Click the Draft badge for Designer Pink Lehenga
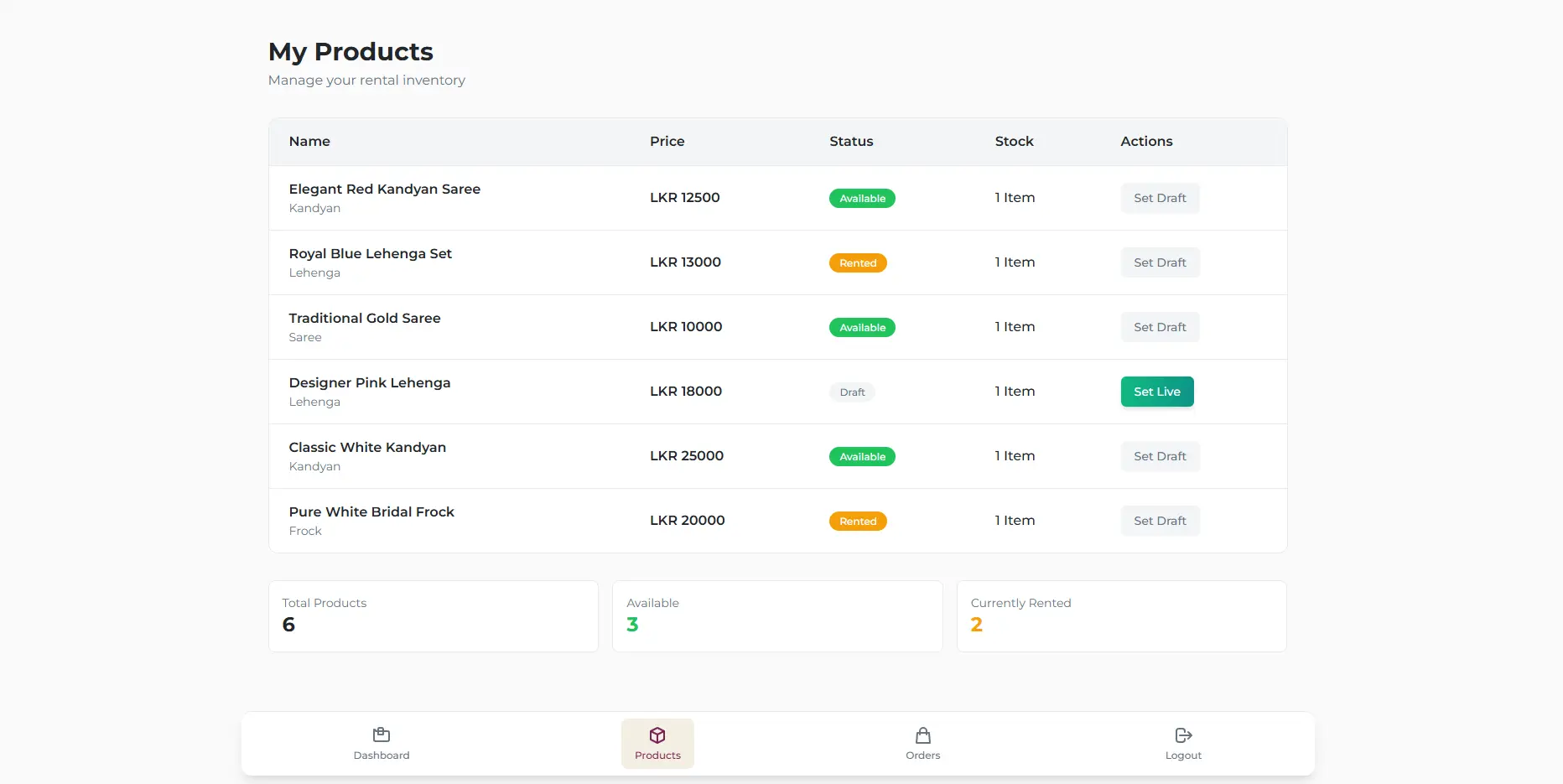The width and height of the screenshot is (1563, 784). 852,392
